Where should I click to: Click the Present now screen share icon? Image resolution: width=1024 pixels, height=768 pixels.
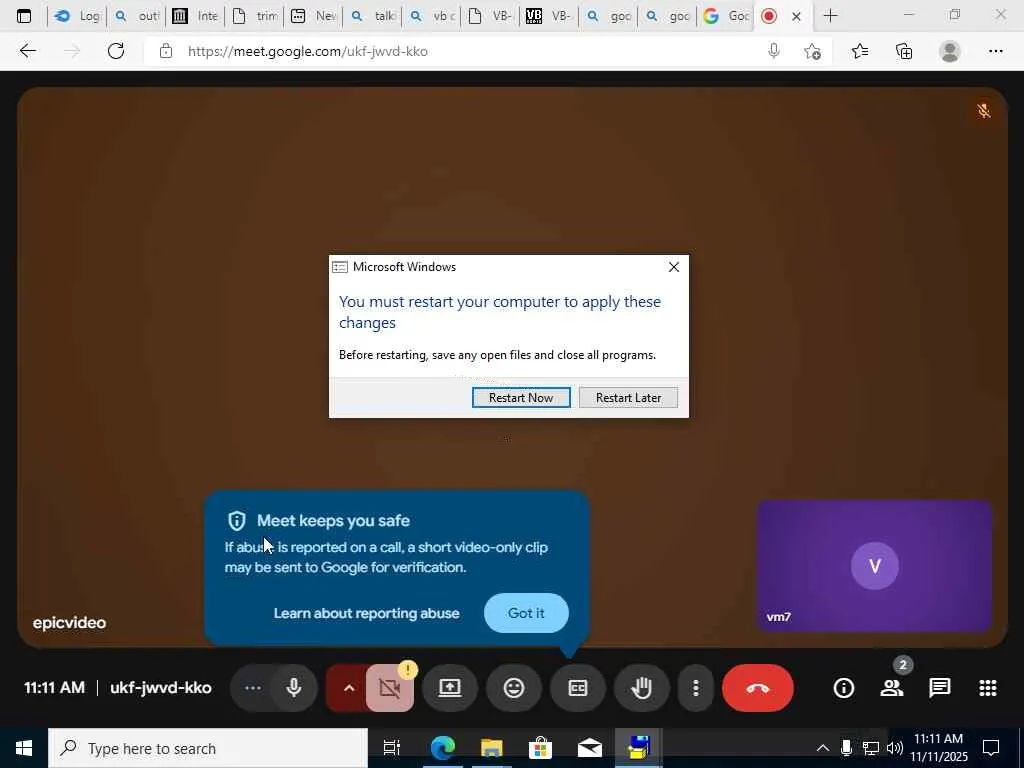click(x=450, y=688)
